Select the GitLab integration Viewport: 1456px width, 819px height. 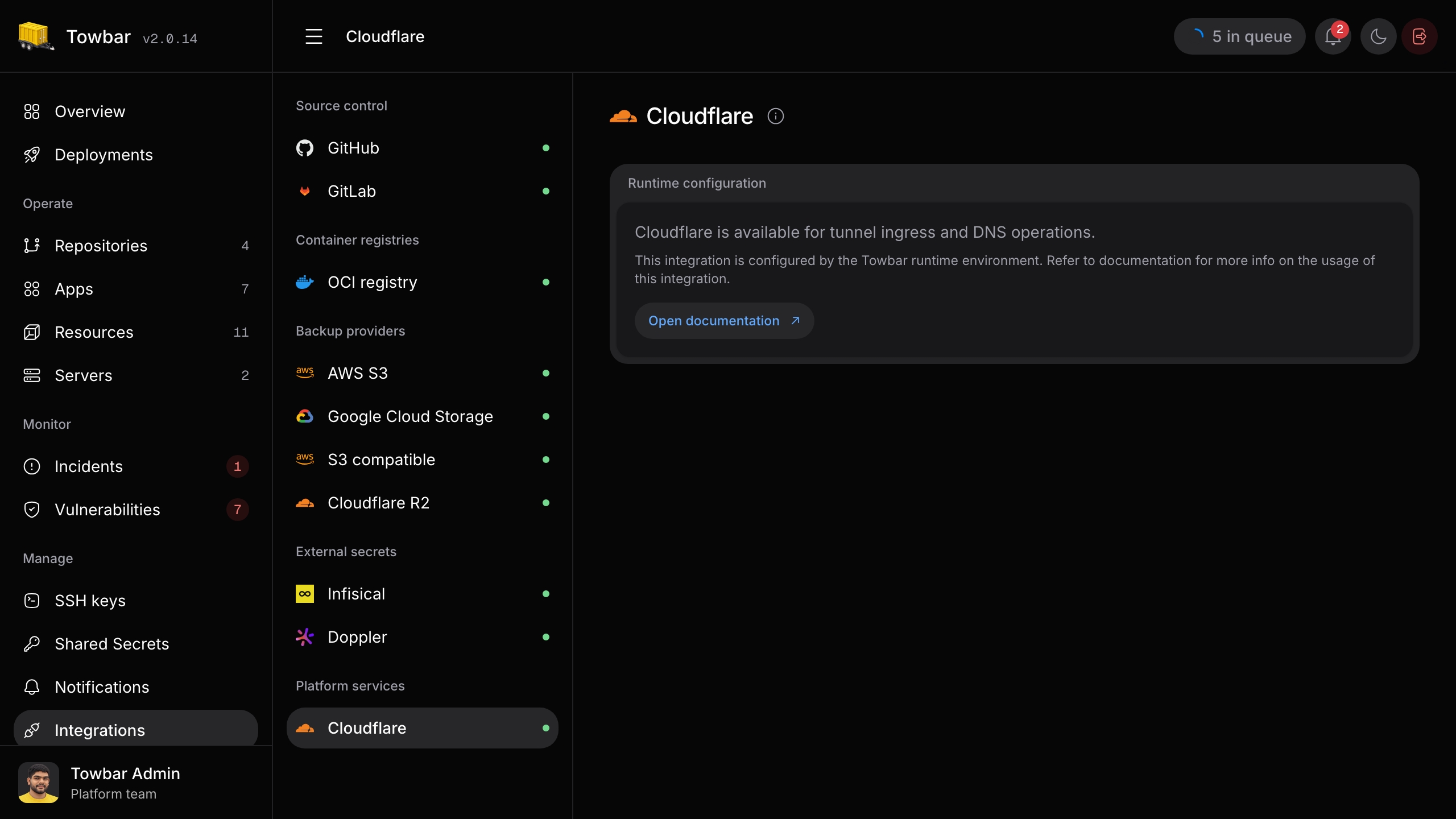(x=423, y=191)
